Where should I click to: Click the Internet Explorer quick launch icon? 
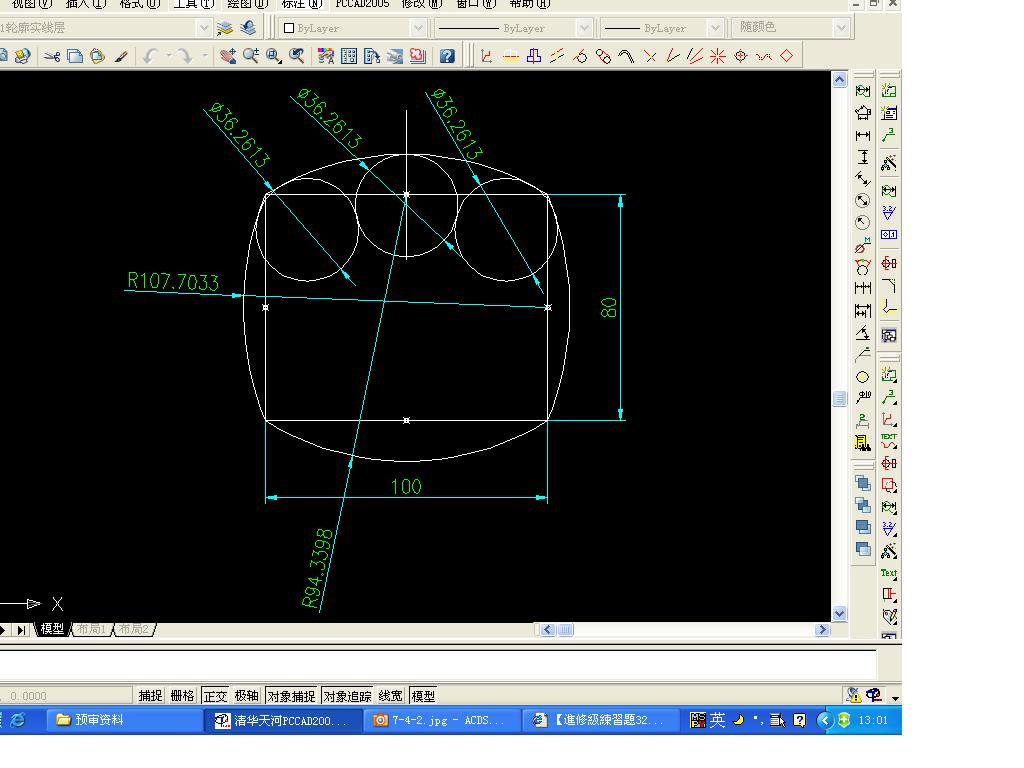tap(18, 720)
